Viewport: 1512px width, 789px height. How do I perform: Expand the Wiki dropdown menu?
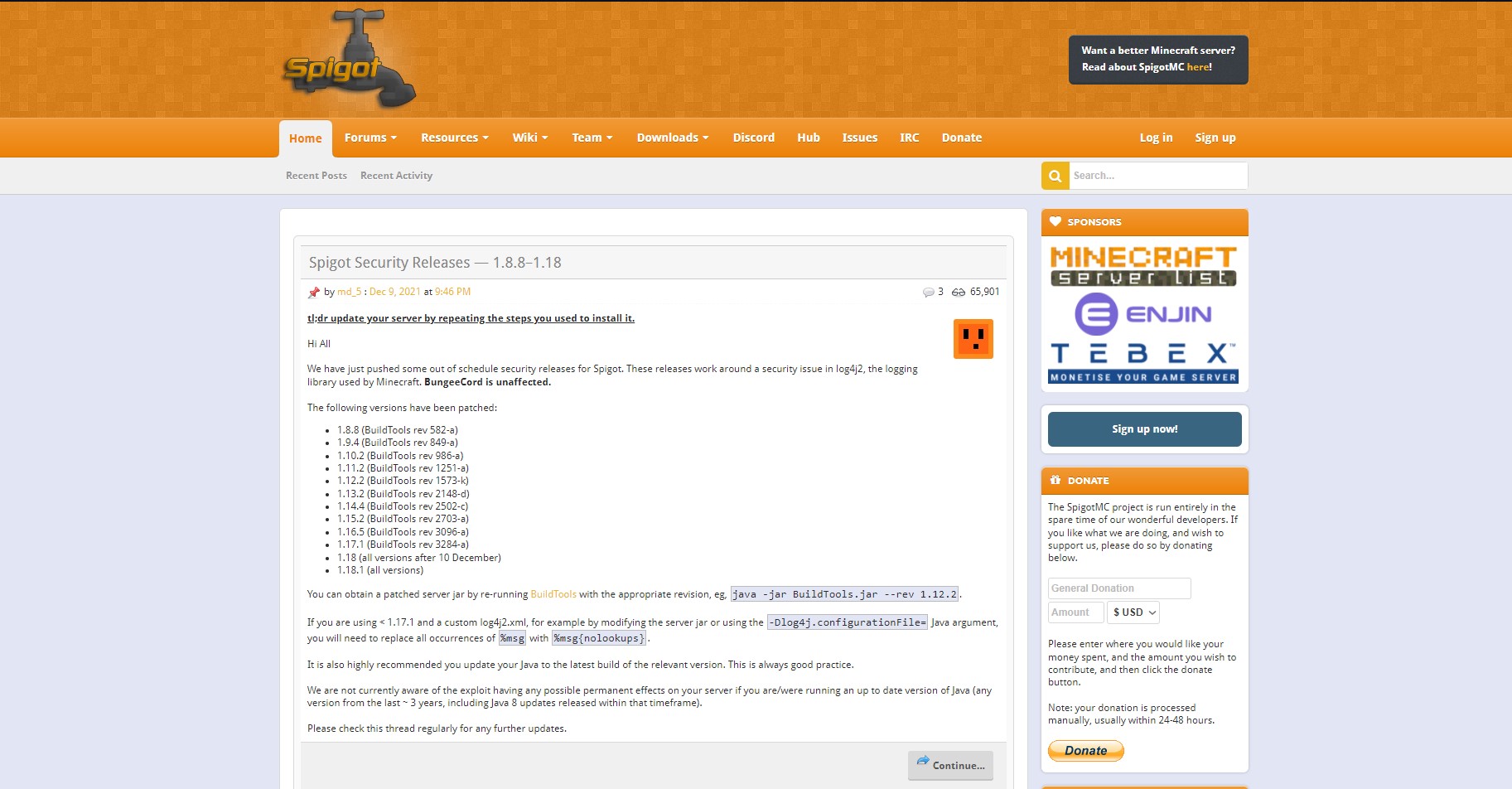[x=530, y=138]
